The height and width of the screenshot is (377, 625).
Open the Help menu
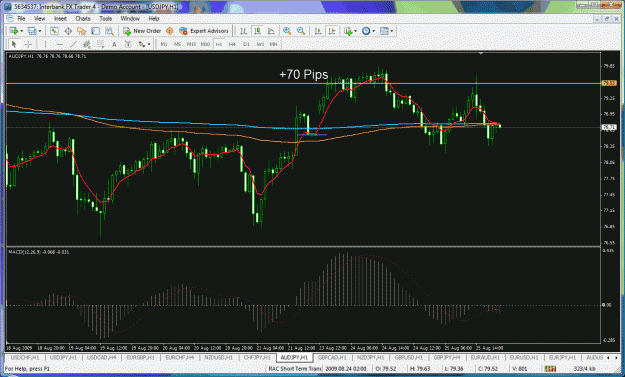[153, 18]
